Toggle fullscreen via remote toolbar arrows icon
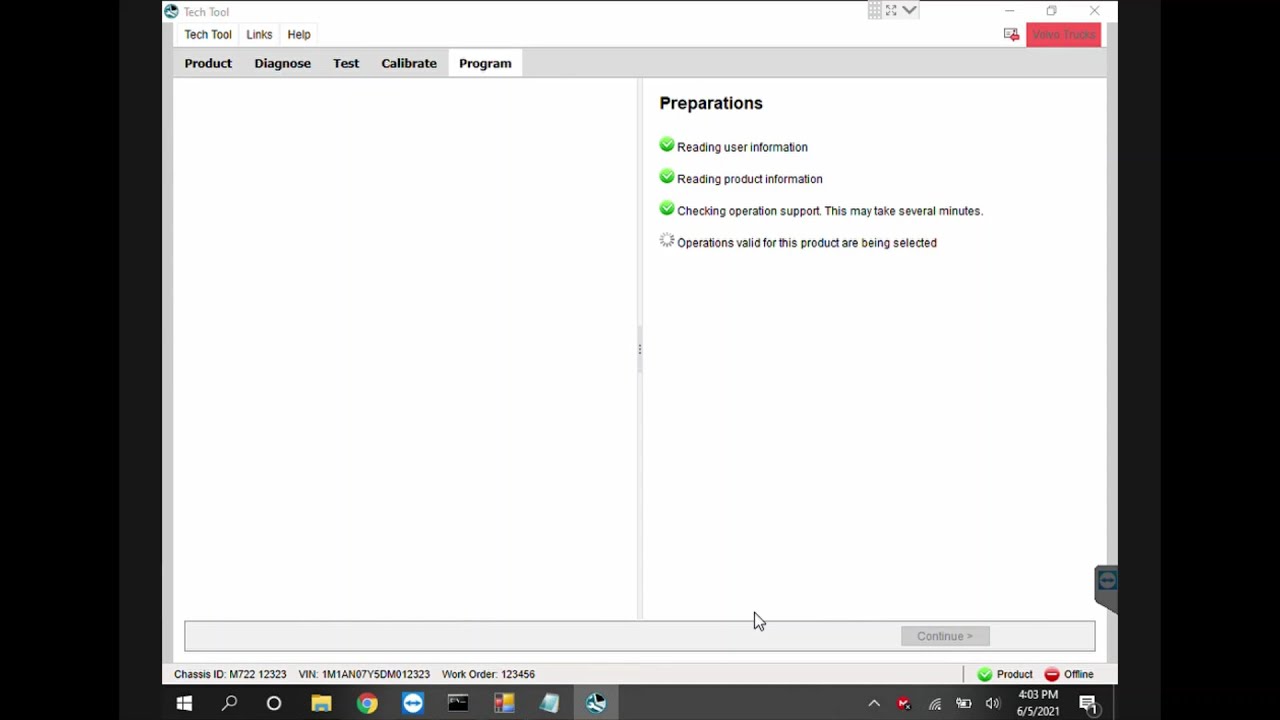The image size is (1280, 720). (x=891, y=10)
